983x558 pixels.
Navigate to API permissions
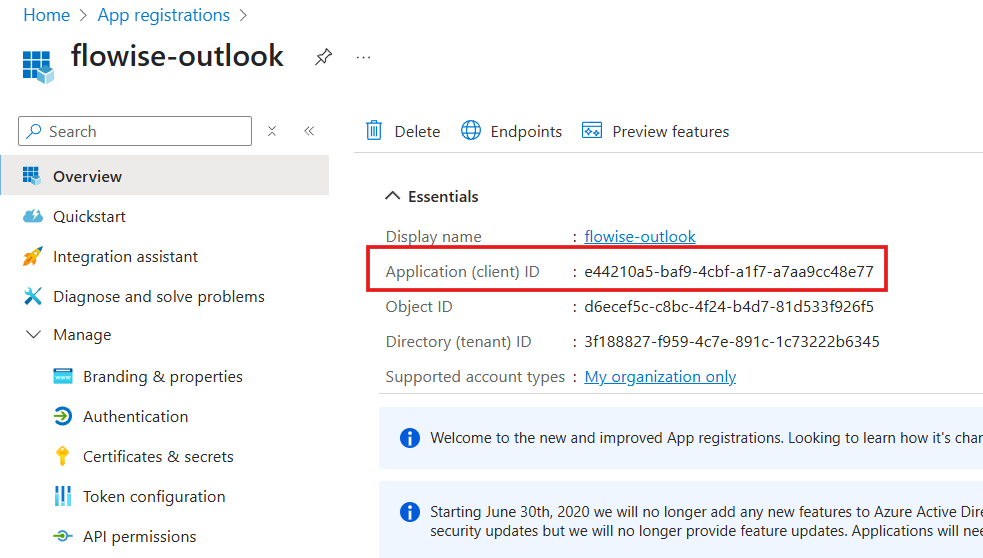(139, 536)
